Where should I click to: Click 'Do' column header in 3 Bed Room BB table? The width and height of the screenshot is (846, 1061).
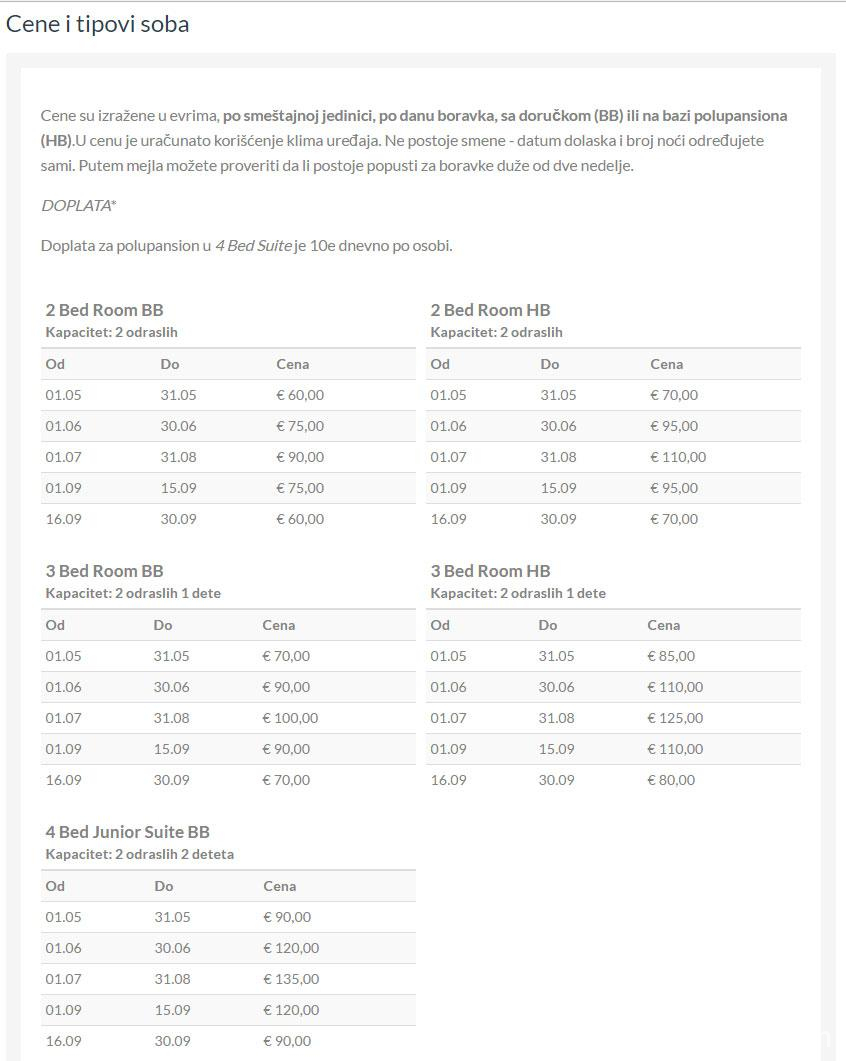coord(163,625)
